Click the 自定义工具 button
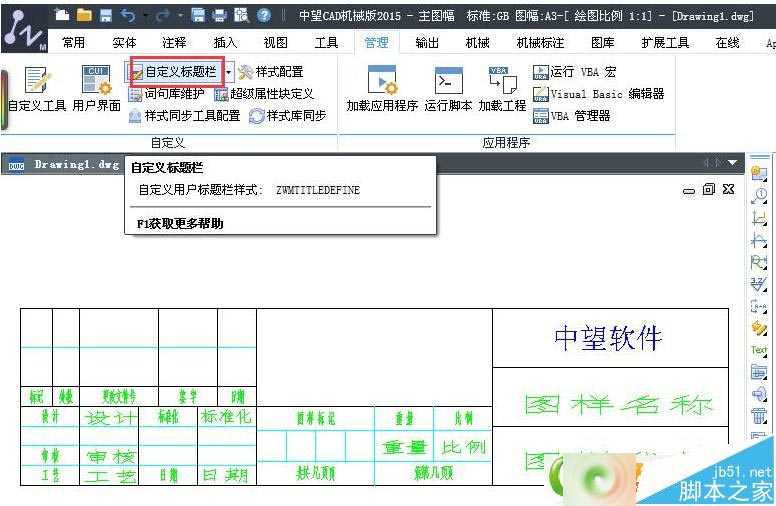Viewport: 776px width, 506px height. point(37,89)
